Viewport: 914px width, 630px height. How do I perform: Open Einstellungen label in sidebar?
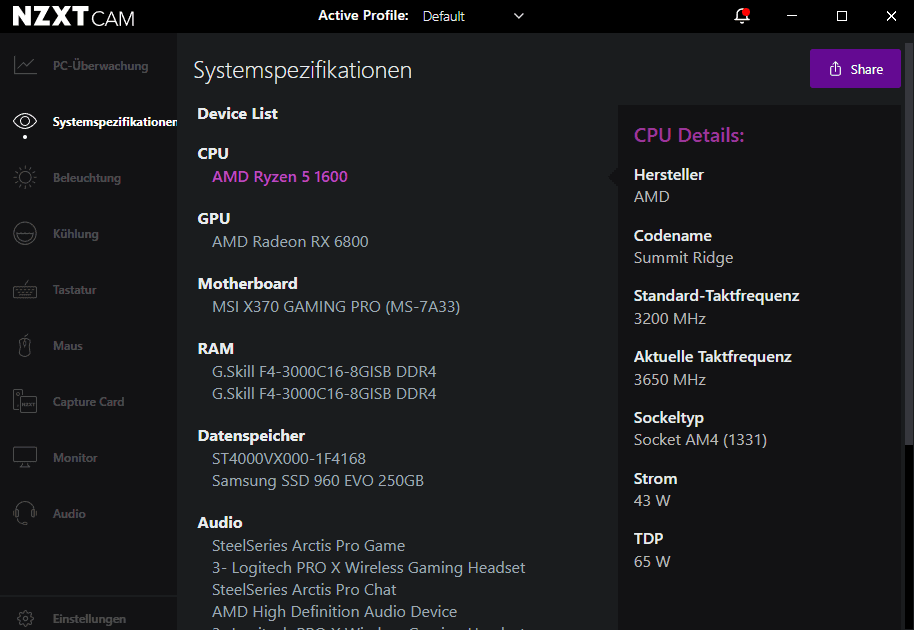[89, 619]
